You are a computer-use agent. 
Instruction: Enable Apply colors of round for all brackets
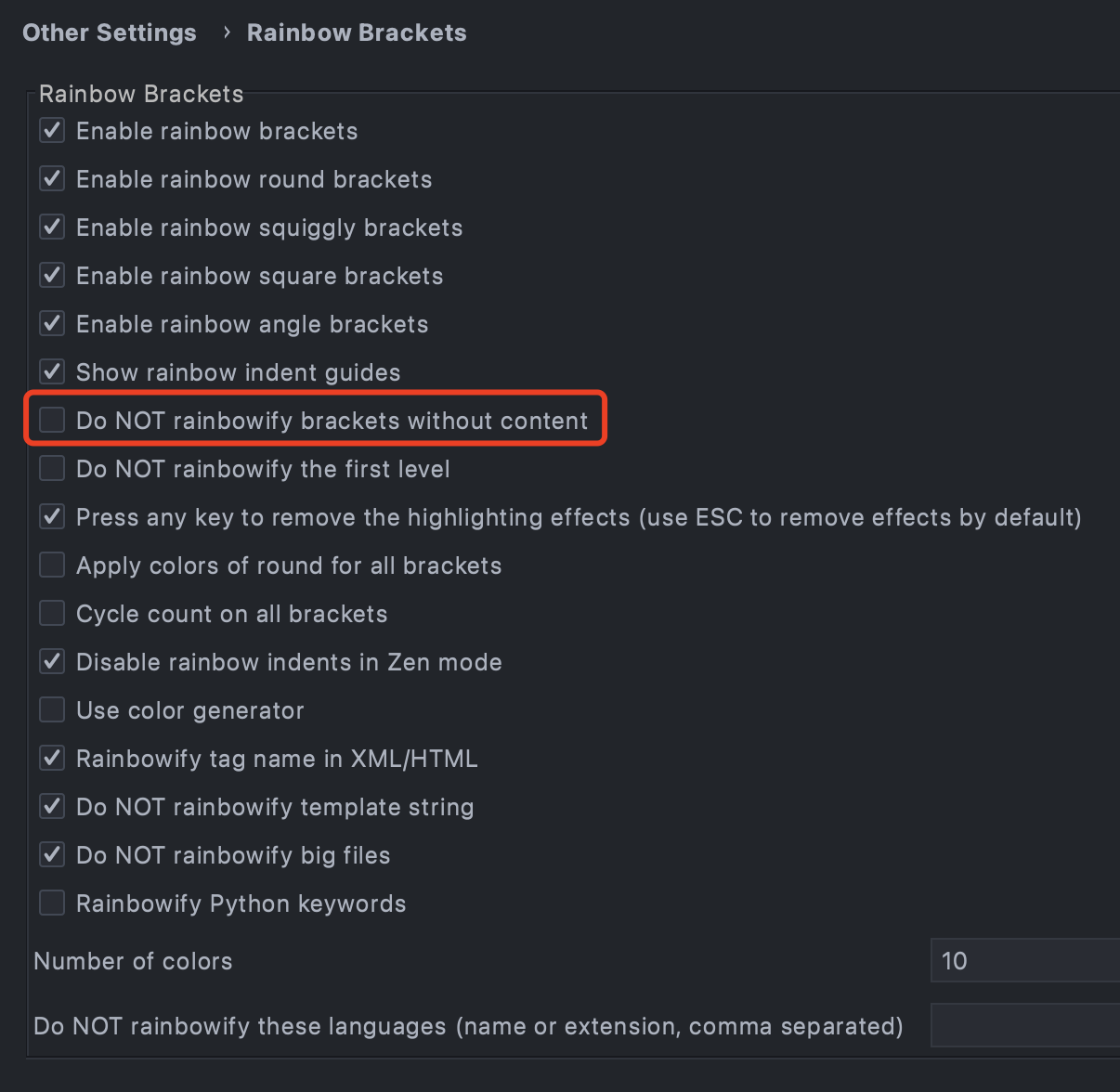pos(52,565)
